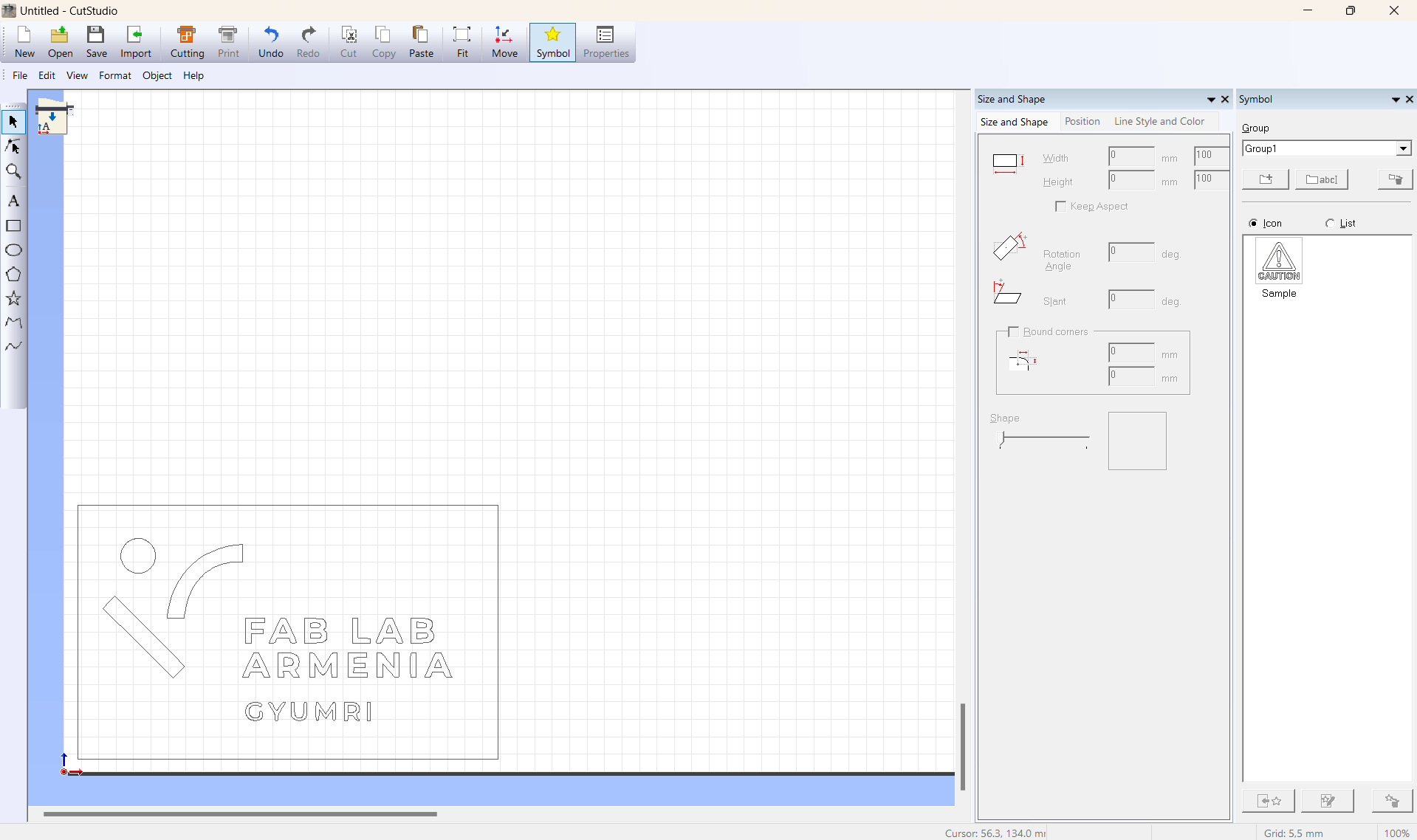The image size is (1417, 840).
Task: Select the Text tool
Action: (13, 201)
